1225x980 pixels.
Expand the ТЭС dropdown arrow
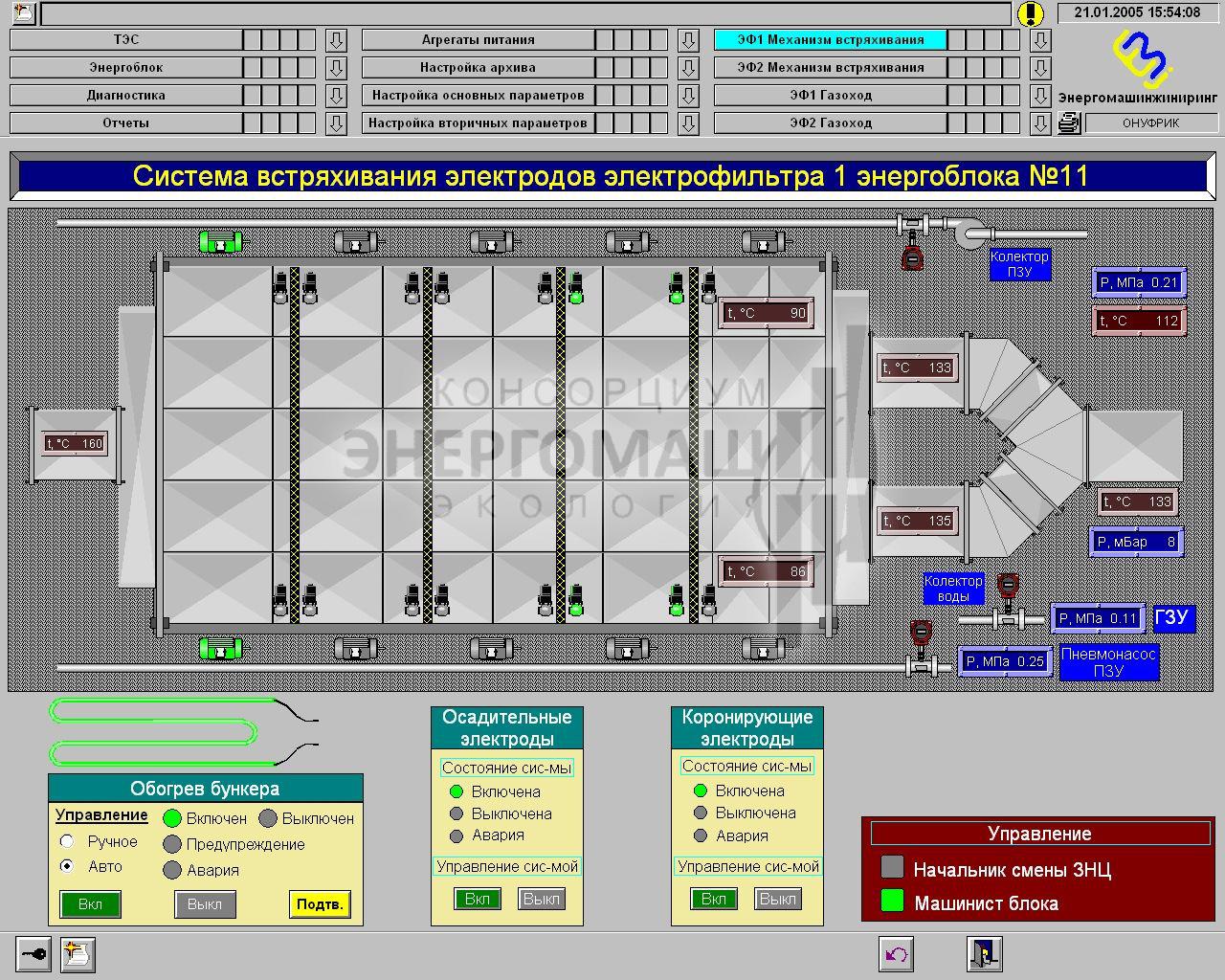[x=336, y=40]
